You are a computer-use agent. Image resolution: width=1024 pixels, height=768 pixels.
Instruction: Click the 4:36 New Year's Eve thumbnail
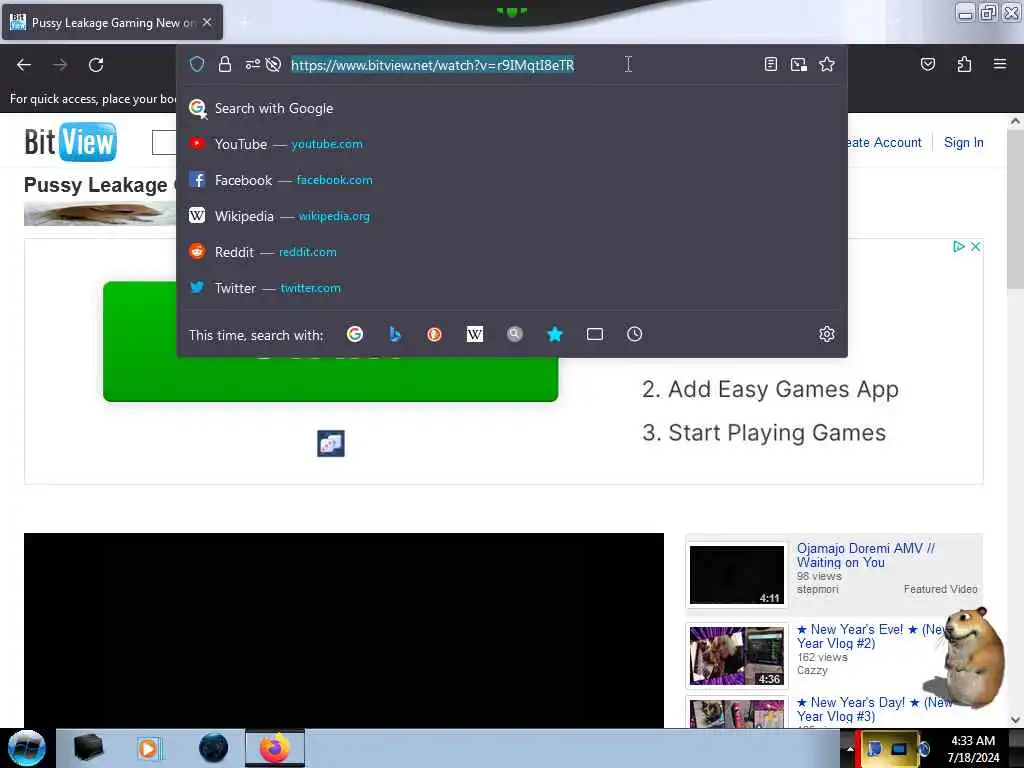coord(737,656)
